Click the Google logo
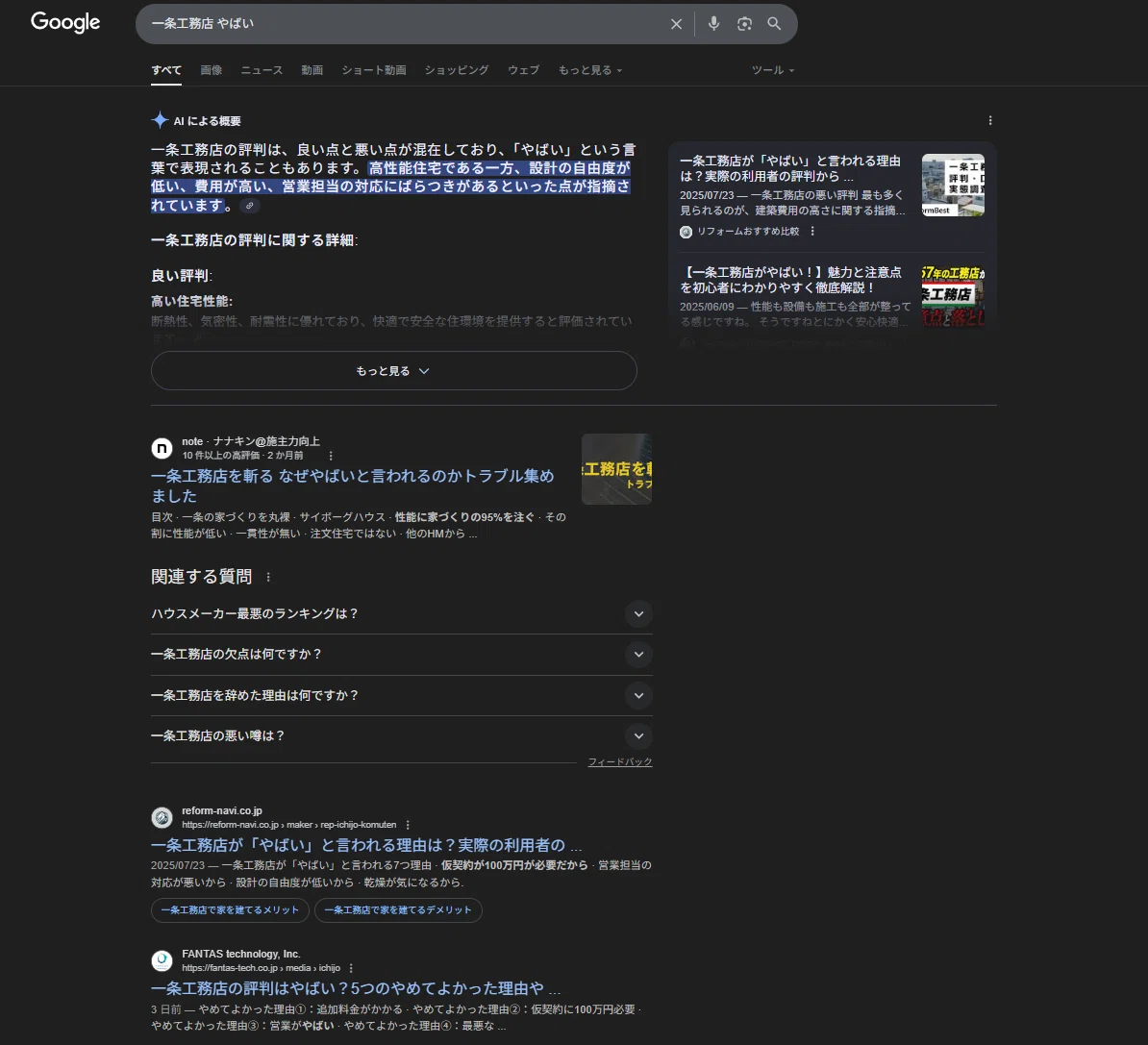Image resolution: width=1148 pixels, height=1045 pixels. pos(65,23)
